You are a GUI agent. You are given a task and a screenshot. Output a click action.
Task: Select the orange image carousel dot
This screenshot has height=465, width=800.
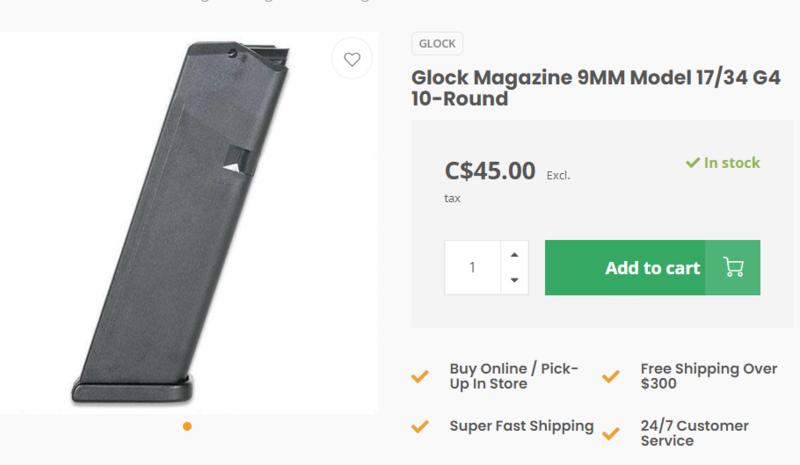coord(187,426)
